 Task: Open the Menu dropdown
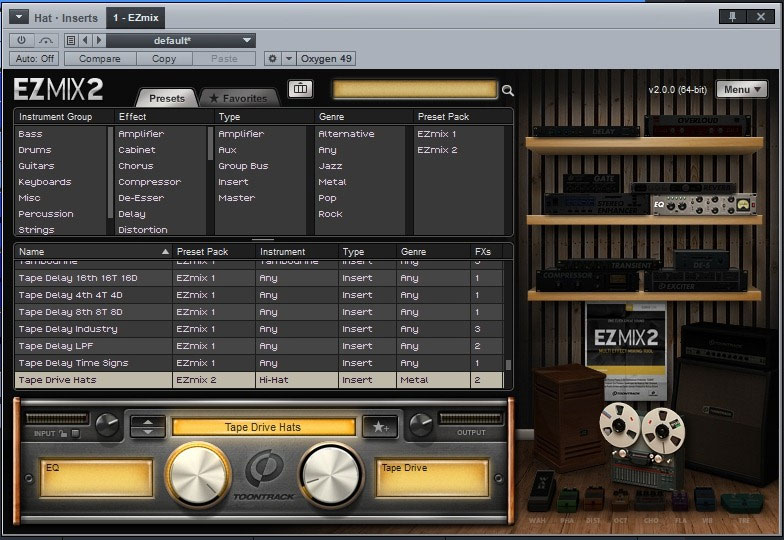(742, 90)
